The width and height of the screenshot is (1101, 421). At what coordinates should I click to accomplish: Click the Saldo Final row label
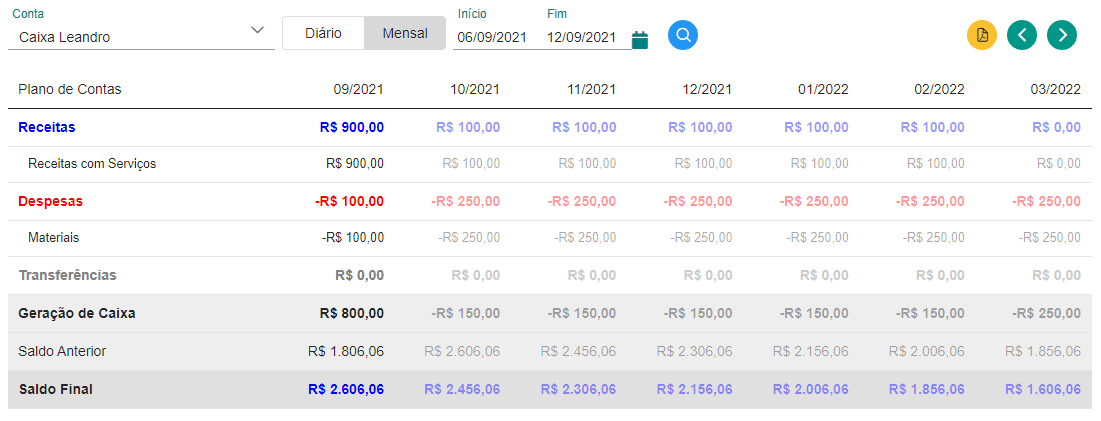click(x=55, y=389)
